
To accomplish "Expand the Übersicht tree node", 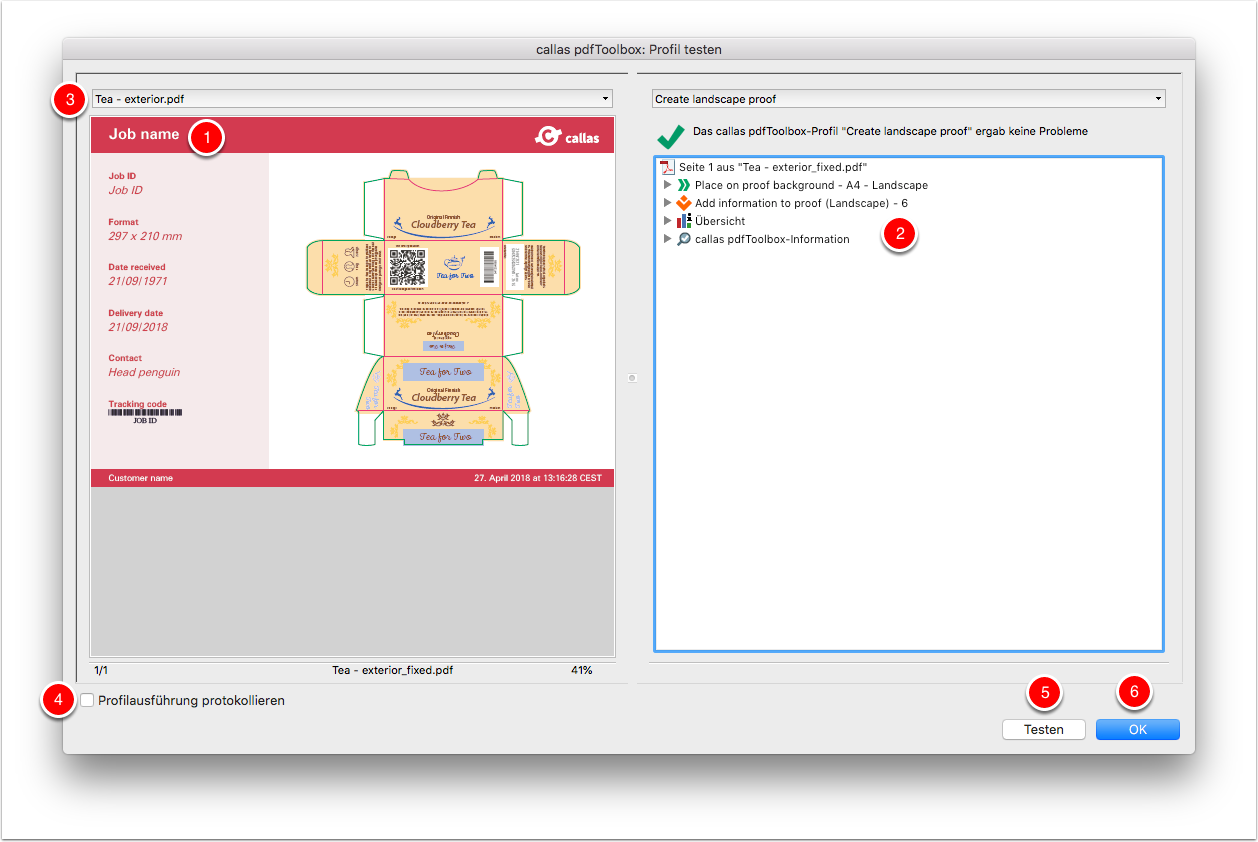I will [x=667, y=221].
